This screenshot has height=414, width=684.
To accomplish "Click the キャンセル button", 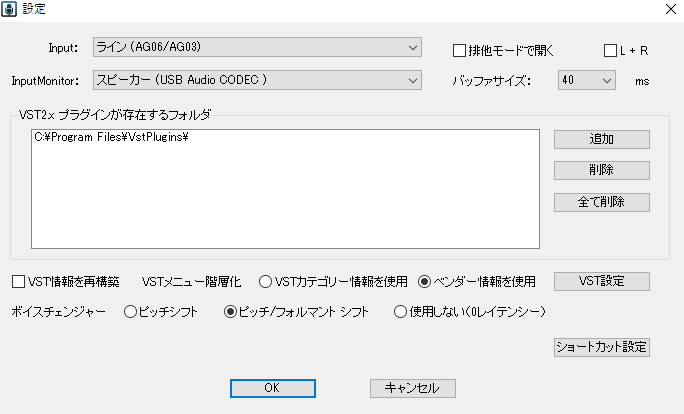I will coord(413,388).
